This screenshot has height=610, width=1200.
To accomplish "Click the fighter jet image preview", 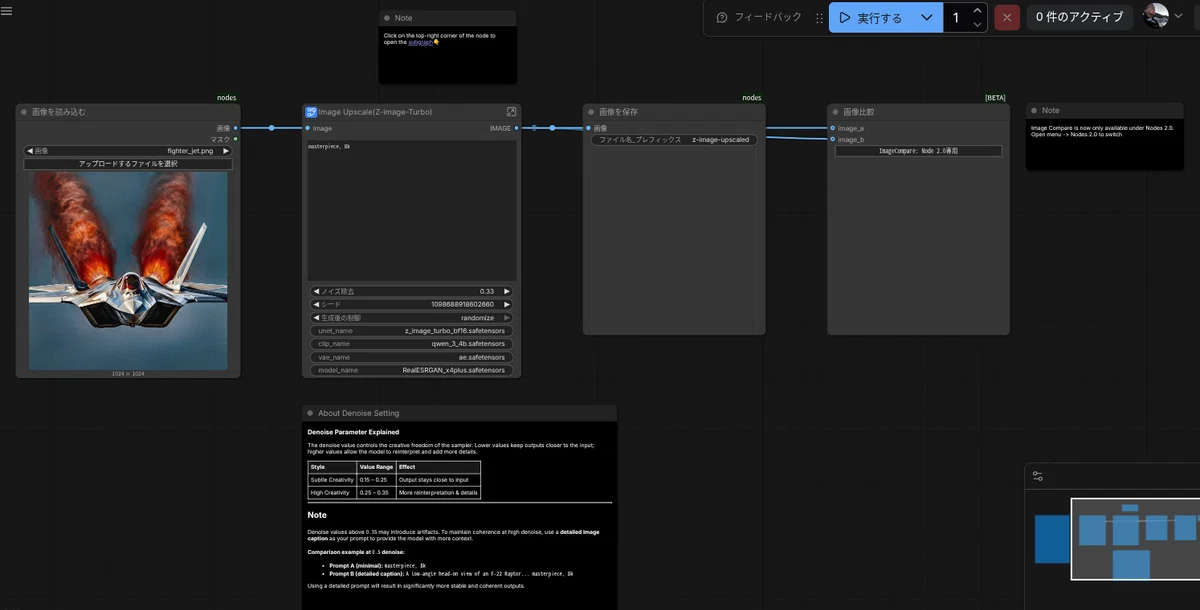I will [128, 271].
